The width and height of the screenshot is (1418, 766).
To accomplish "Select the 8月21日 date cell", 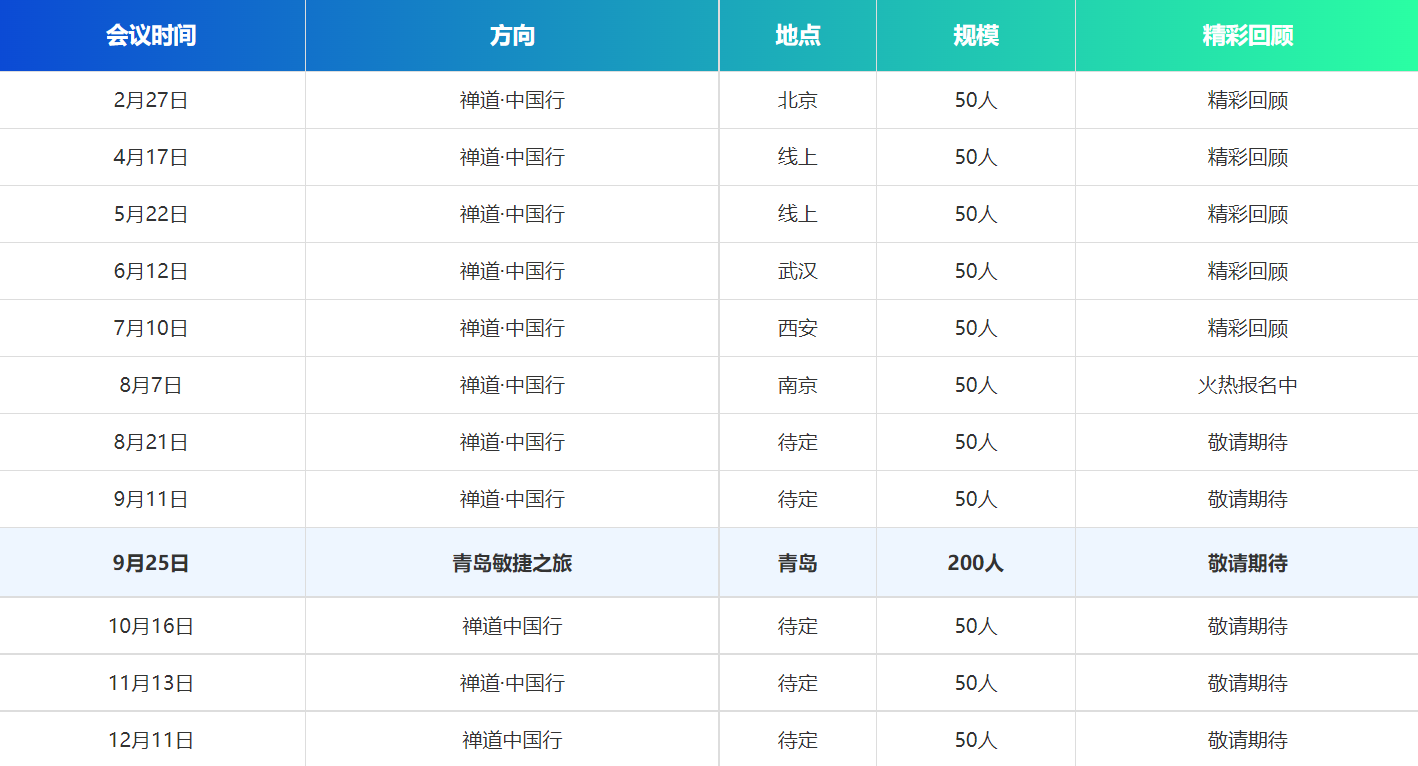I will point(151,442).
